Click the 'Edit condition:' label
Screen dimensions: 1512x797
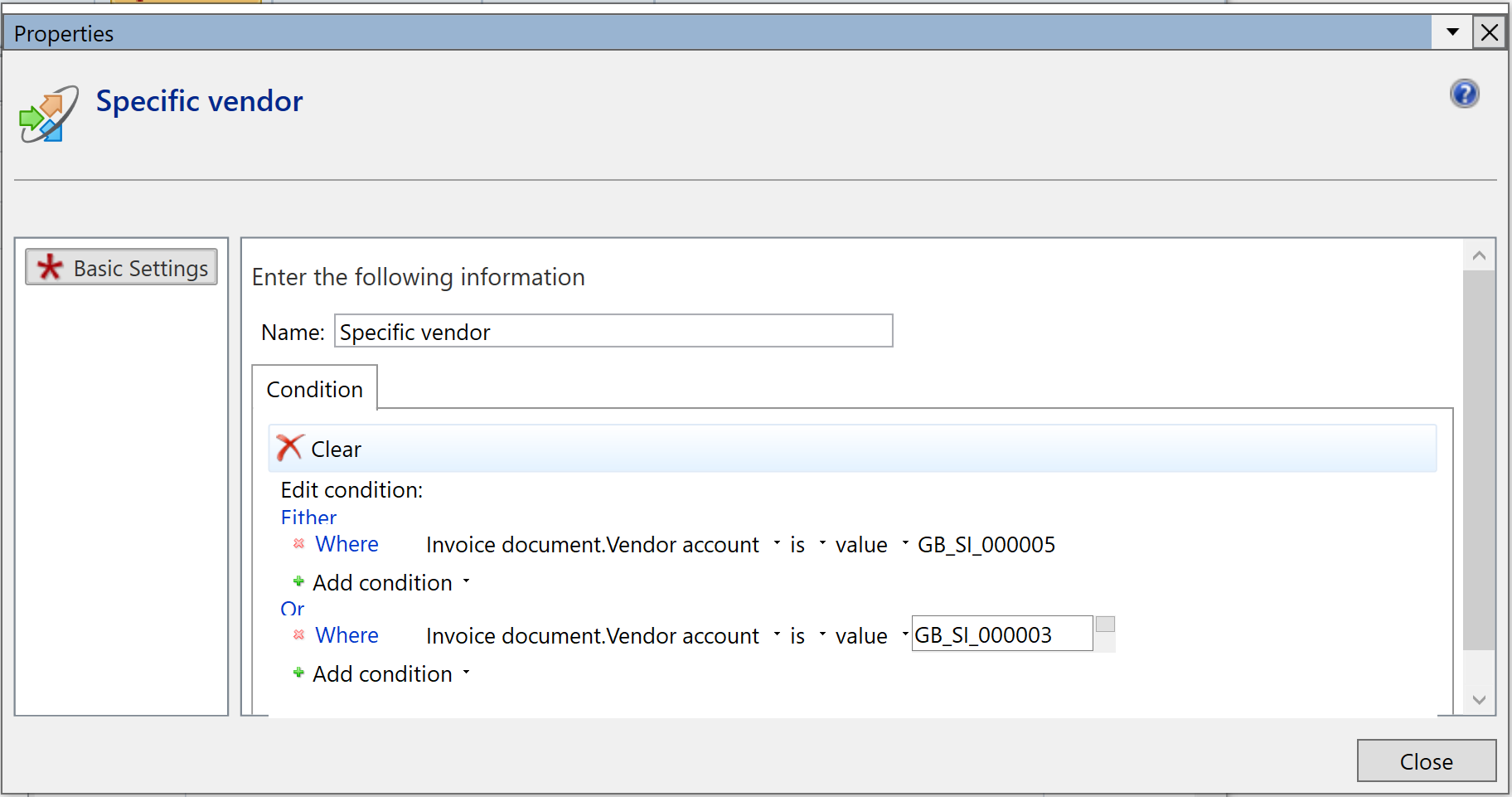pyautogui.click(x=351, y=489)
